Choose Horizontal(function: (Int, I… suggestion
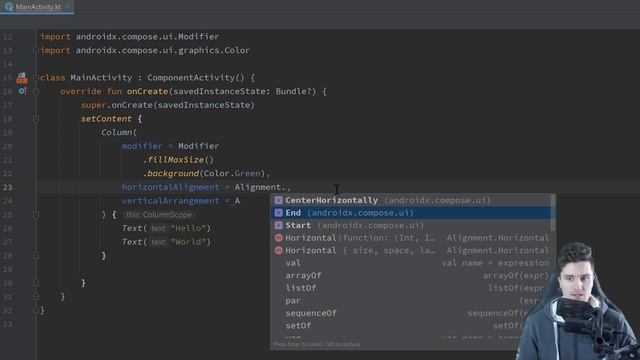 pyautogui.click(x=411, y=238)
